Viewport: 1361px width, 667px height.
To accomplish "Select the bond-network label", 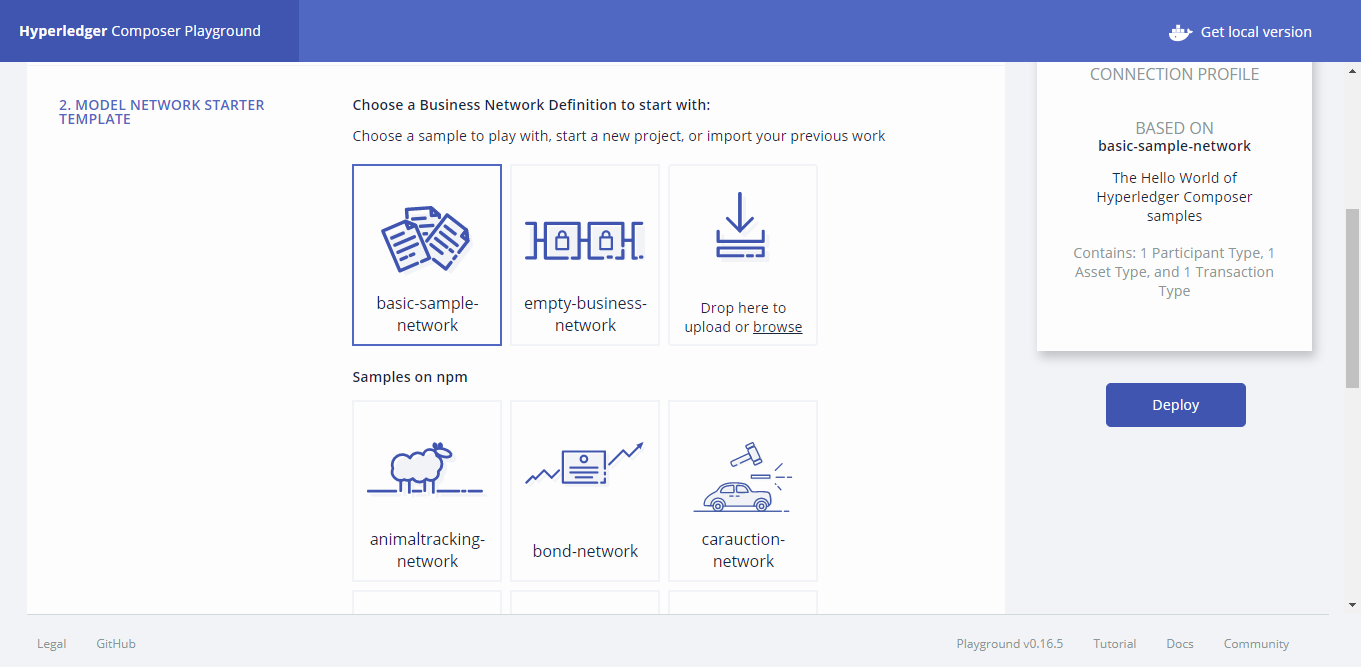I will (585, 551).
